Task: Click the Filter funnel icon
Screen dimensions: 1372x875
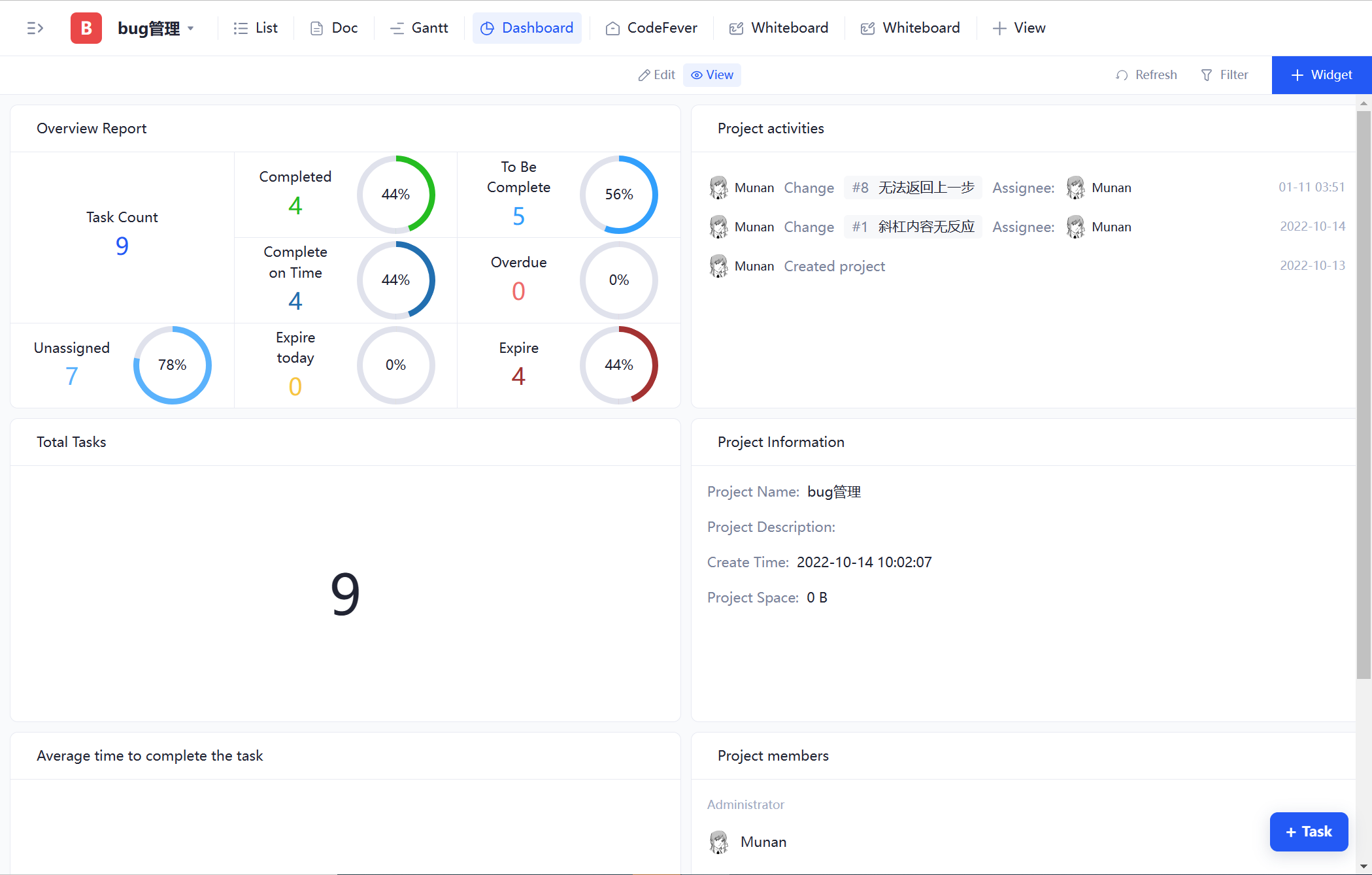Action: coord(1207,75)
